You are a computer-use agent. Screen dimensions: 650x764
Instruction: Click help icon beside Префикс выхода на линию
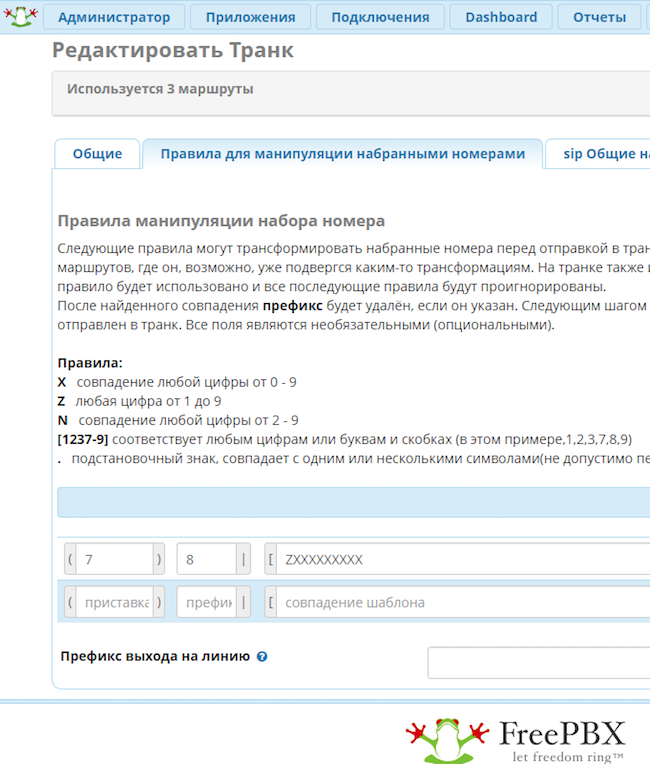click(262, 657)
